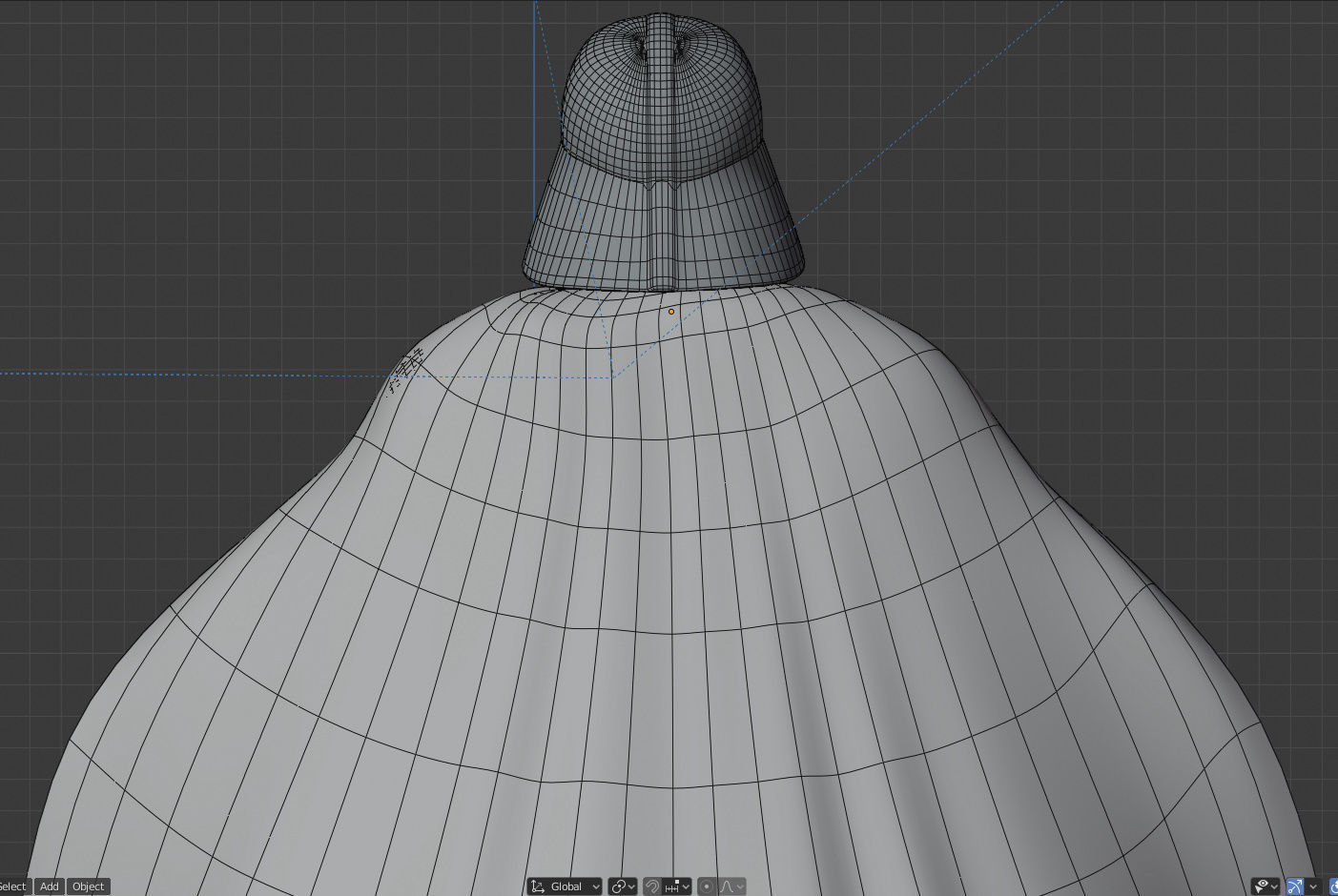Open the Select menu

click(x=13, y=886)
